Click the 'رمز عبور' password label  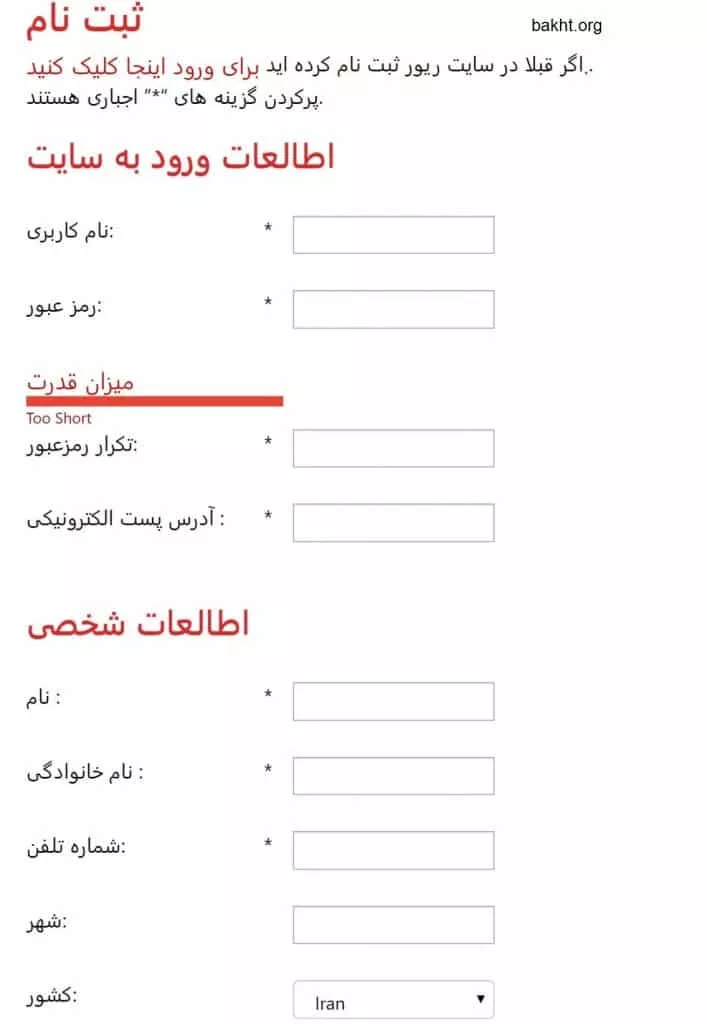(65, 306)
